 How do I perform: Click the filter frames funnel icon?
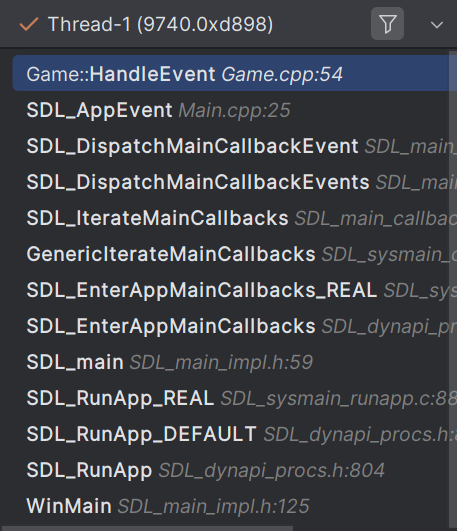click(387, 24)
